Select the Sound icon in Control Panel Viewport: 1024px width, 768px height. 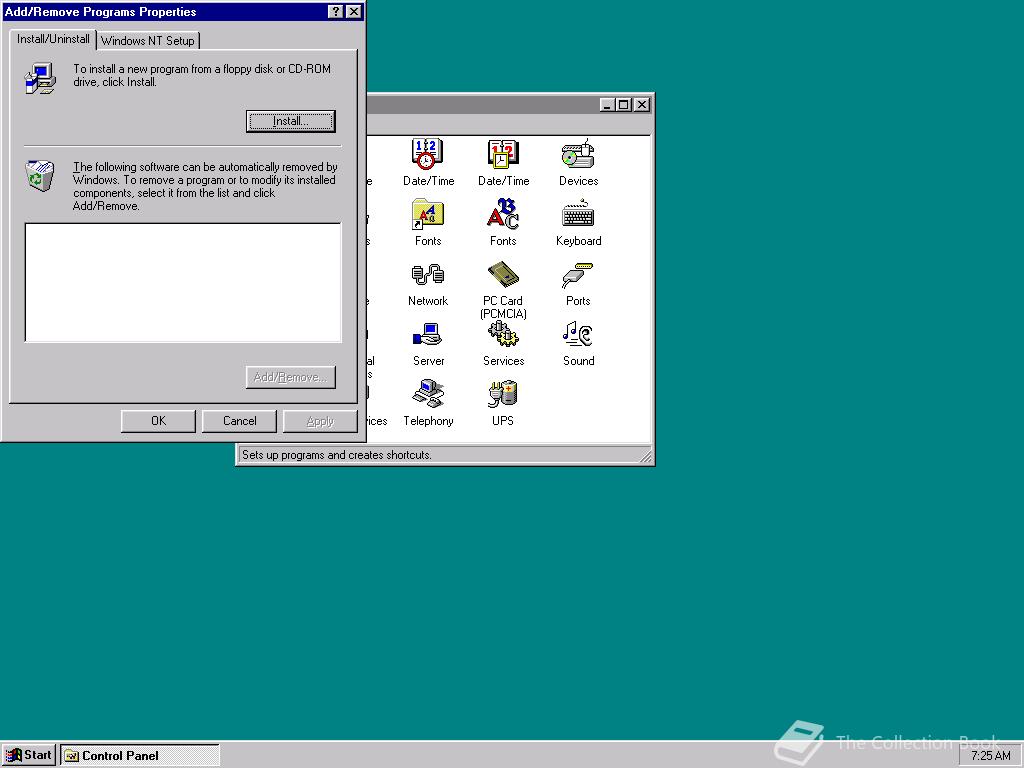(578, 334)
